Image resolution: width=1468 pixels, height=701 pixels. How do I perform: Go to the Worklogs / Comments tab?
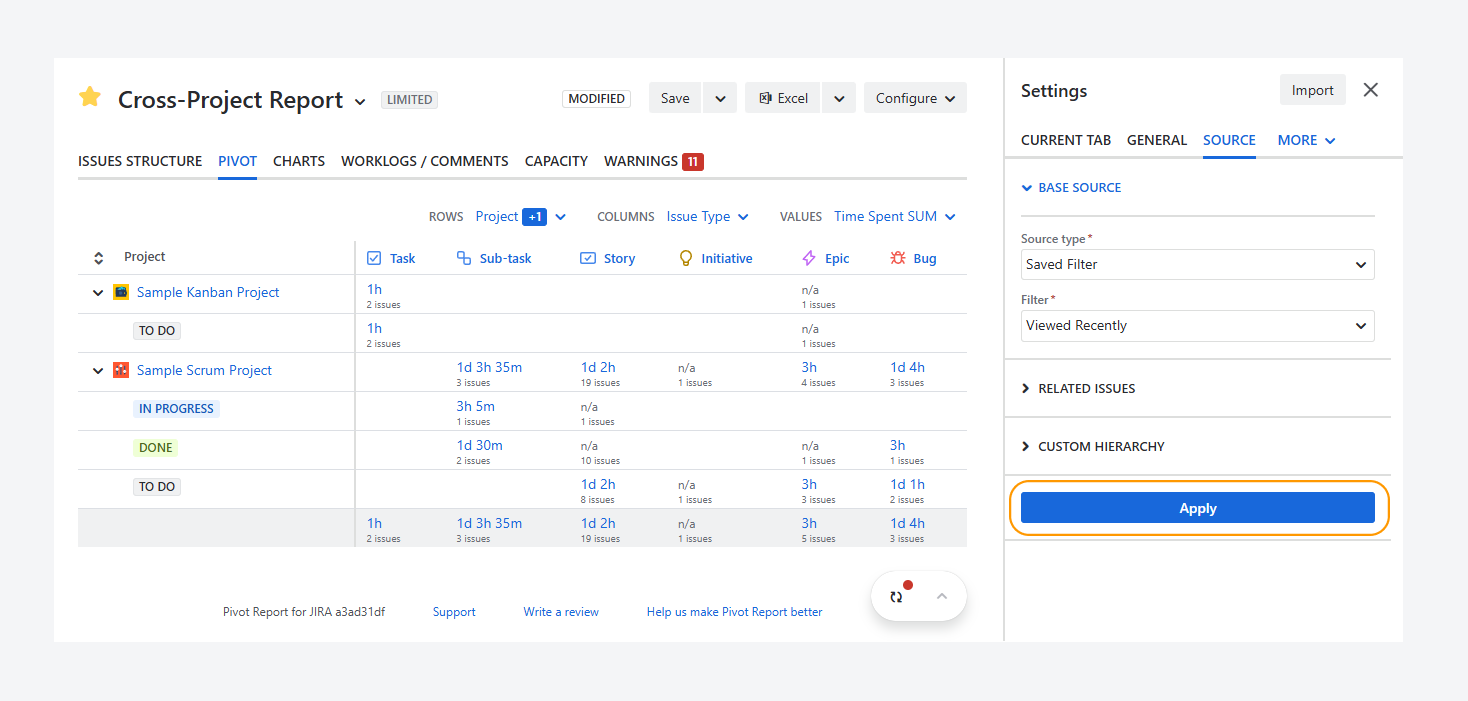pos(425,161)
